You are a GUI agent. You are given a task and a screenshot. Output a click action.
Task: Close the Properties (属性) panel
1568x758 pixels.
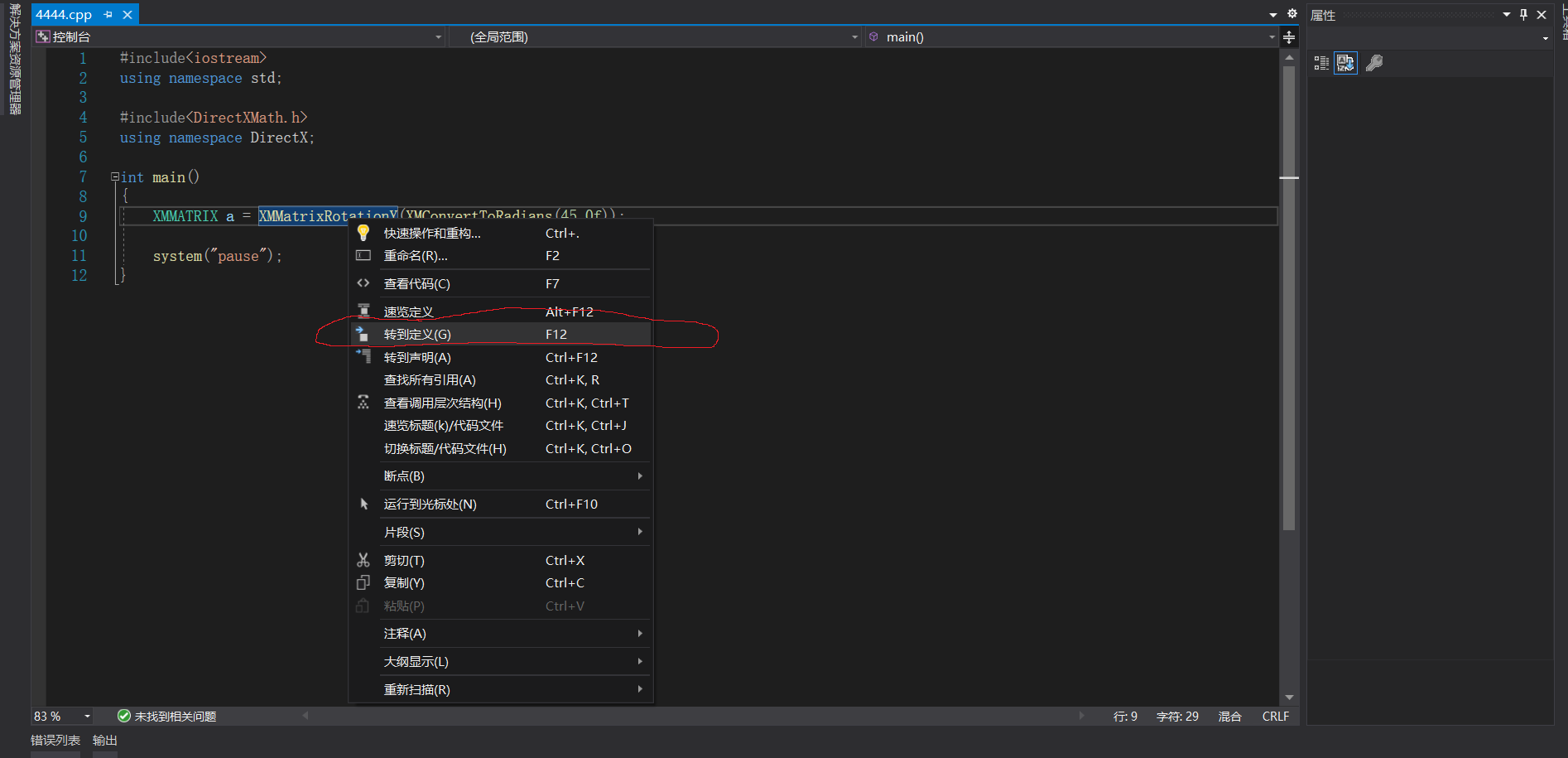click(1542, 15)
